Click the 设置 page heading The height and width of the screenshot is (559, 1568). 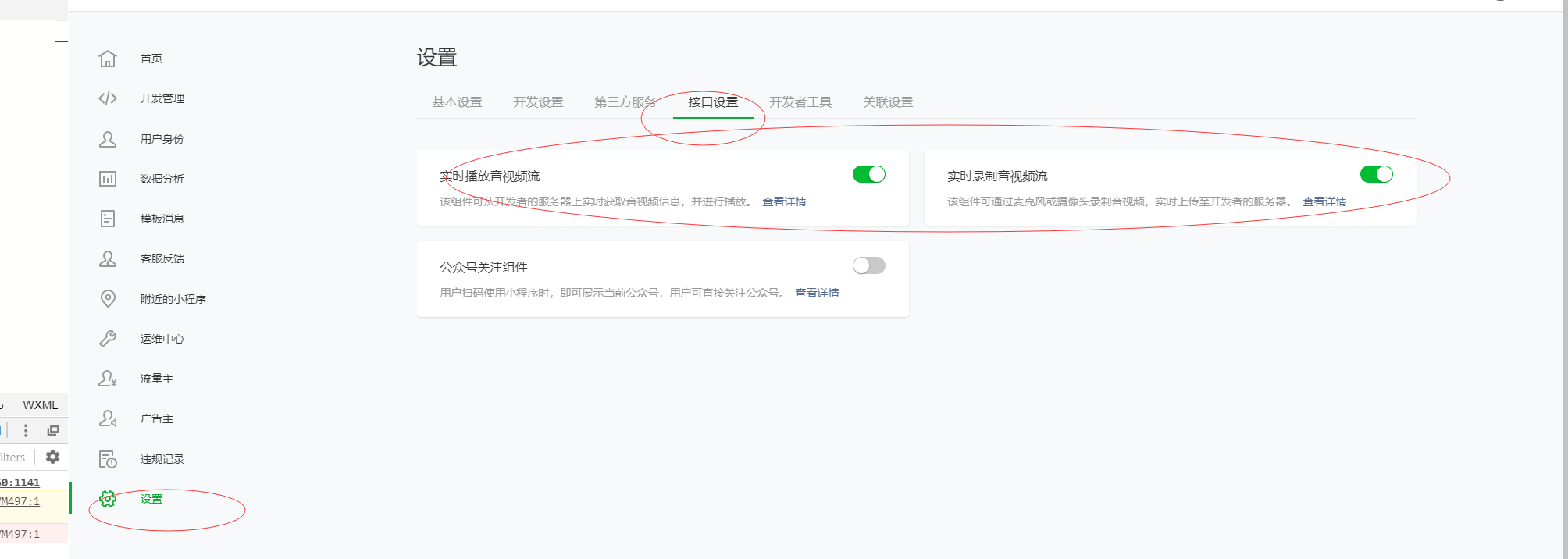[x=437, y=58]
